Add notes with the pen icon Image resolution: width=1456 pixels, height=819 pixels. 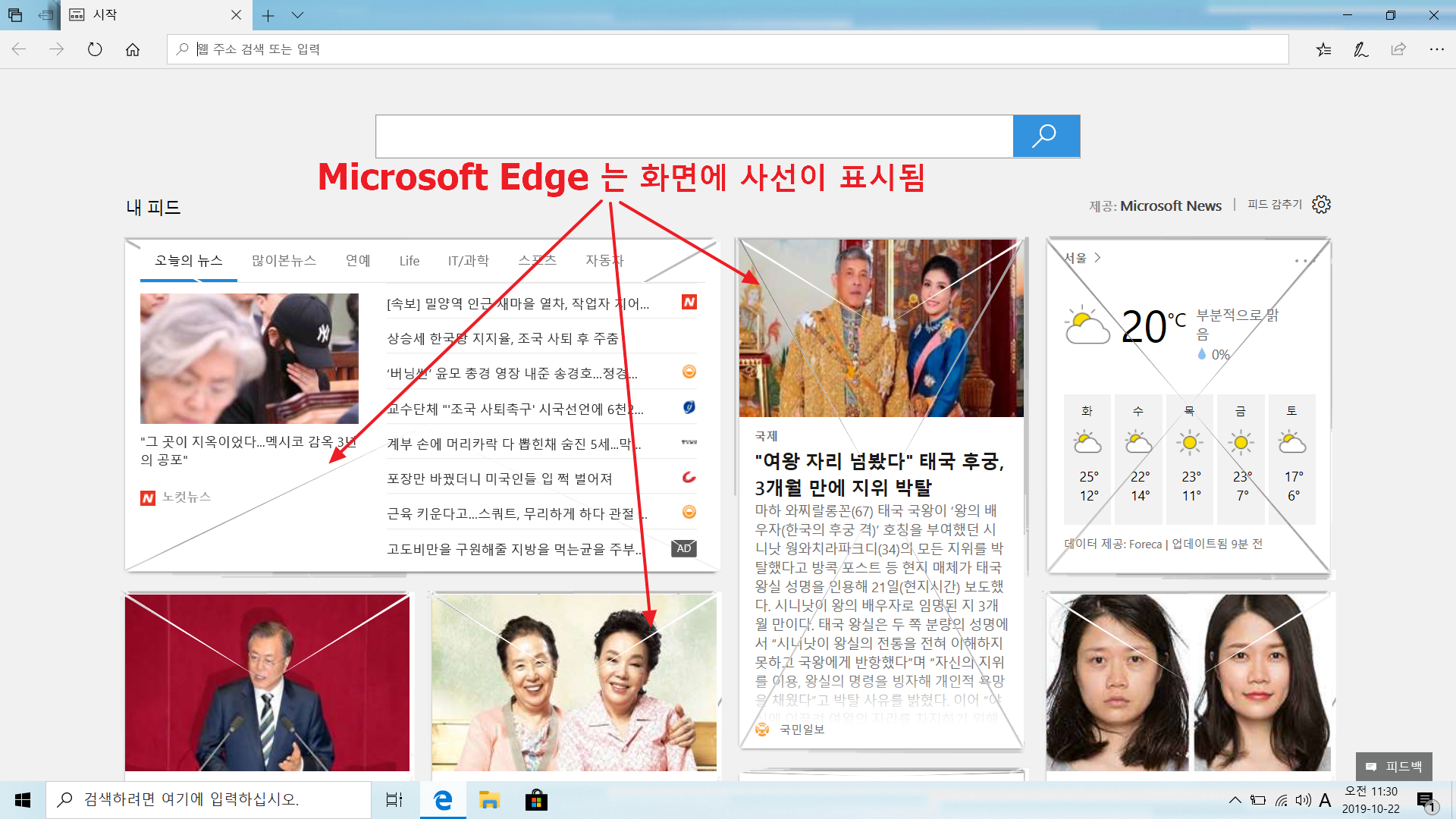click(1361, 49)
